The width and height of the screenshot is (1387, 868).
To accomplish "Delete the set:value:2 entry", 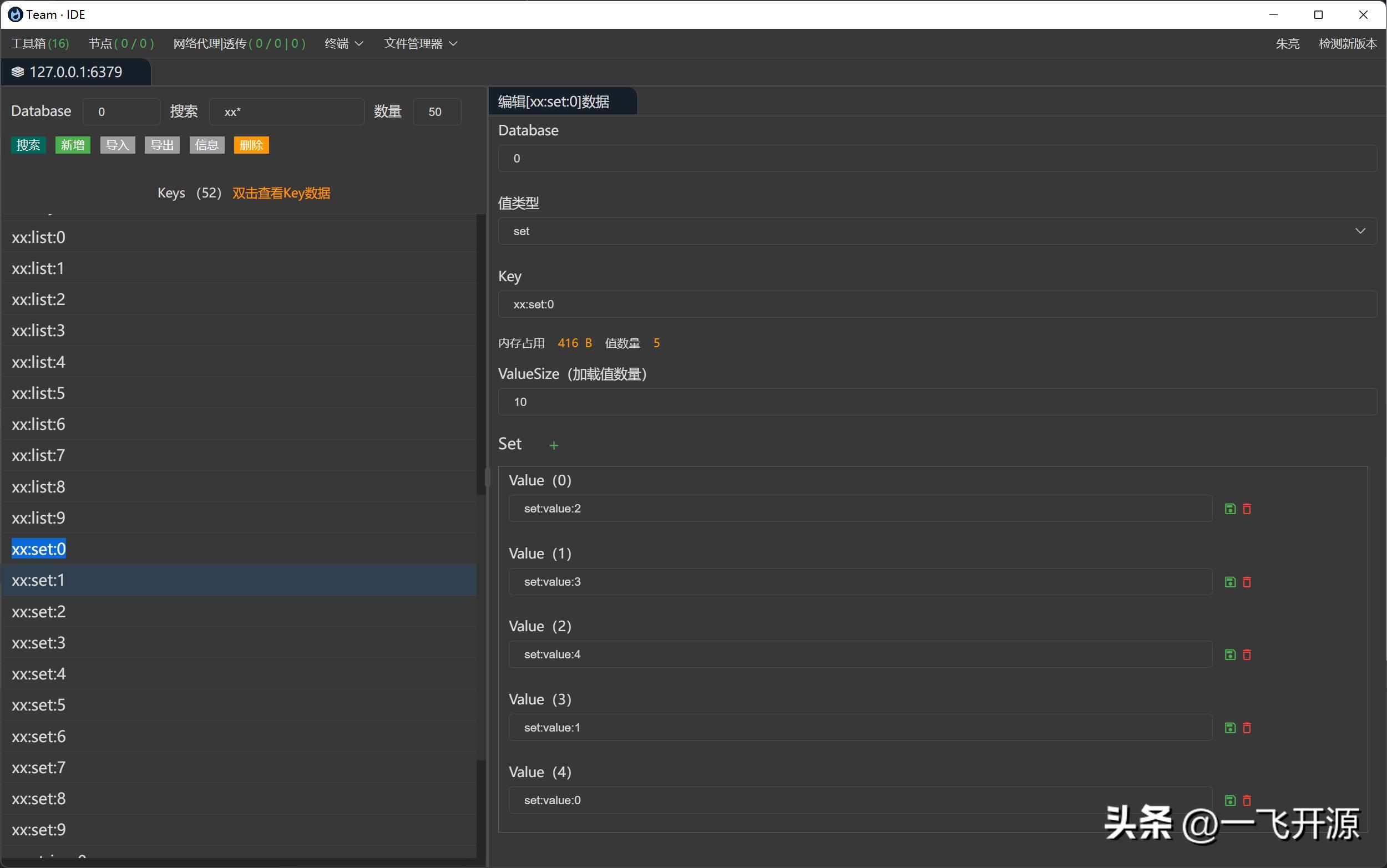I will pyautogui.click(x=1247, y=509).
